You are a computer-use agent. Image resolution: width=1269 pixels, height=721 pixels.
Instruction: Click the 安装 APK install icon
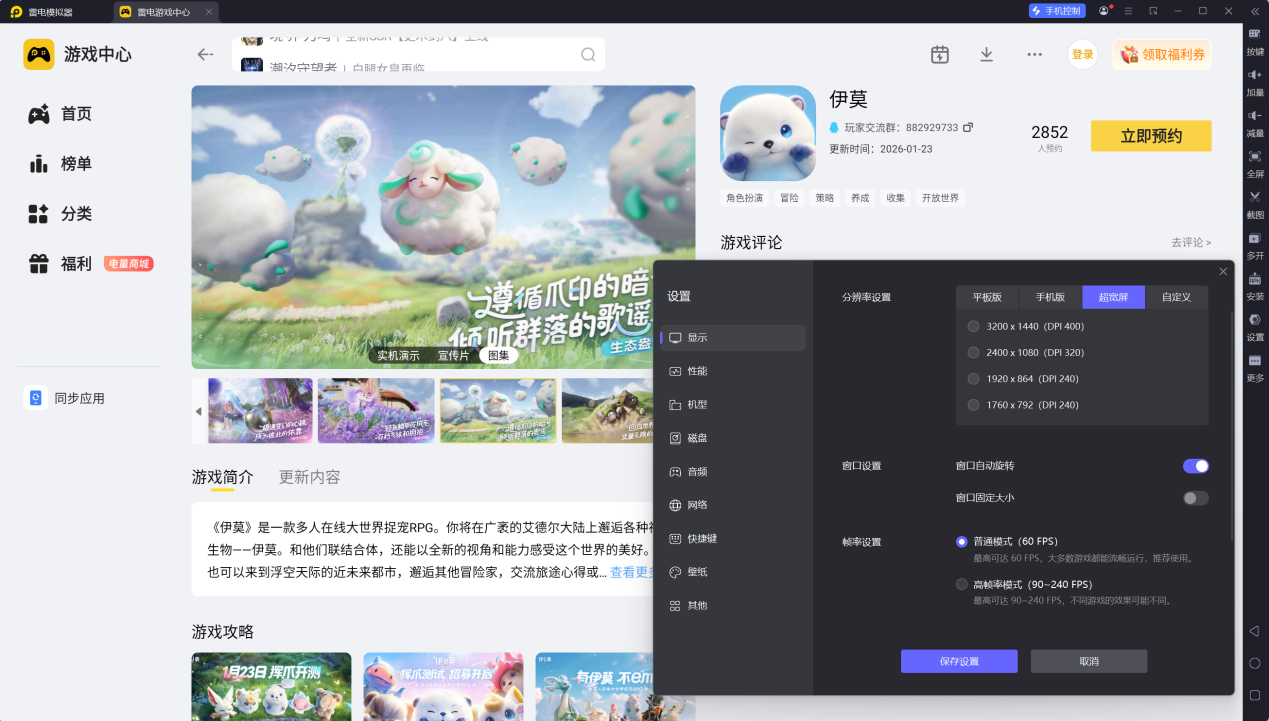(x=1255, y=279)
